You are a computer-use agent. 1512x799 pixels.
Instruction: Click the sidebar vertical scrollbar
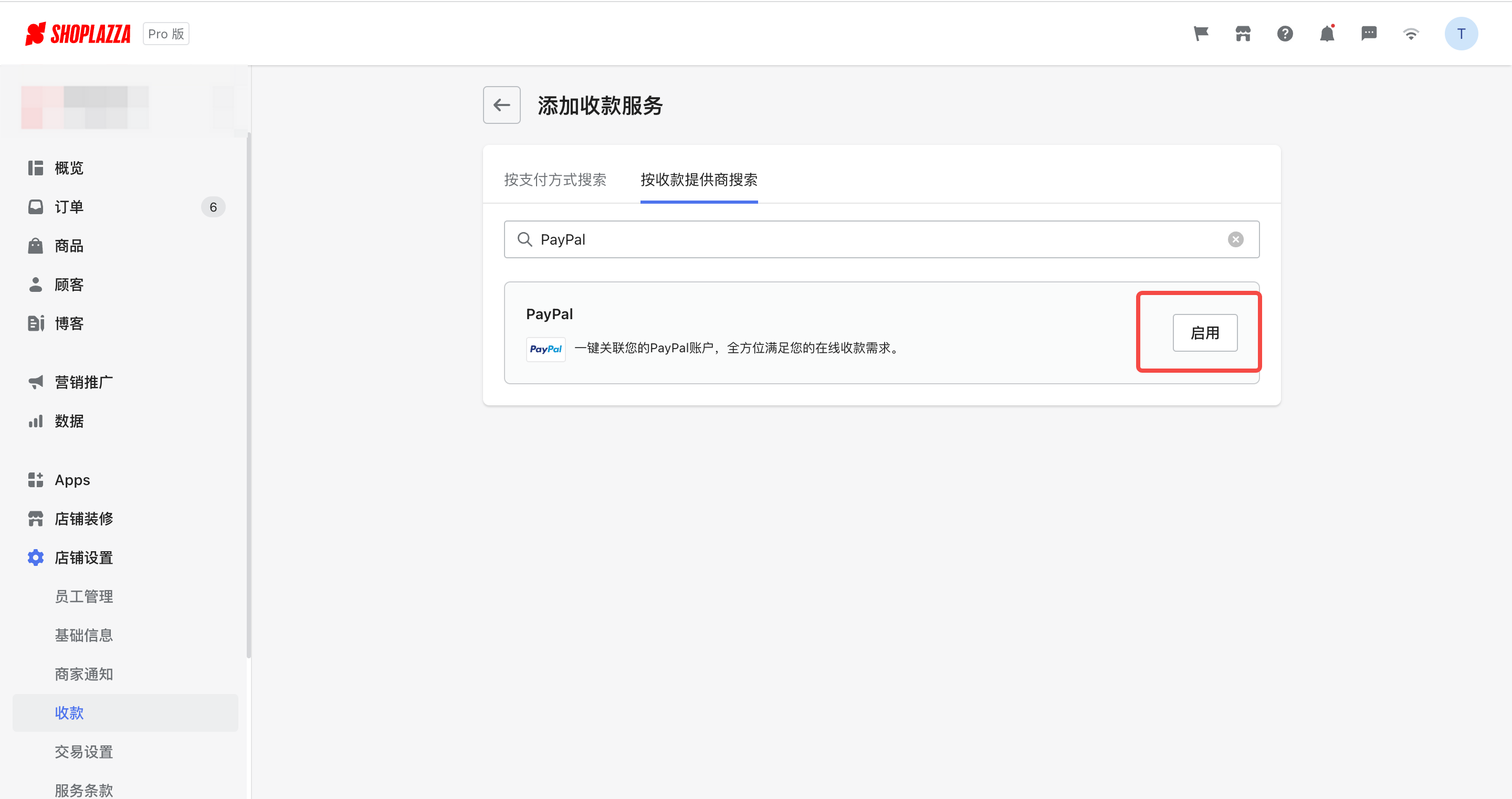[249, 395]
